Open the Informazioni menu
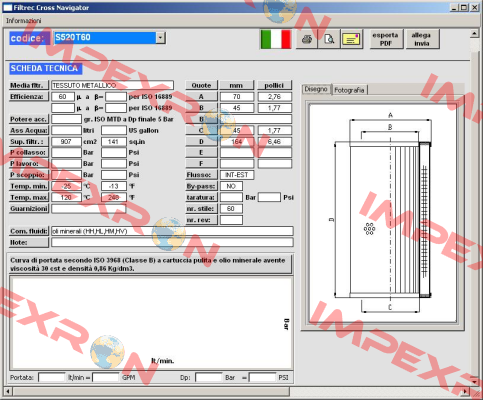 click(24, 21)
